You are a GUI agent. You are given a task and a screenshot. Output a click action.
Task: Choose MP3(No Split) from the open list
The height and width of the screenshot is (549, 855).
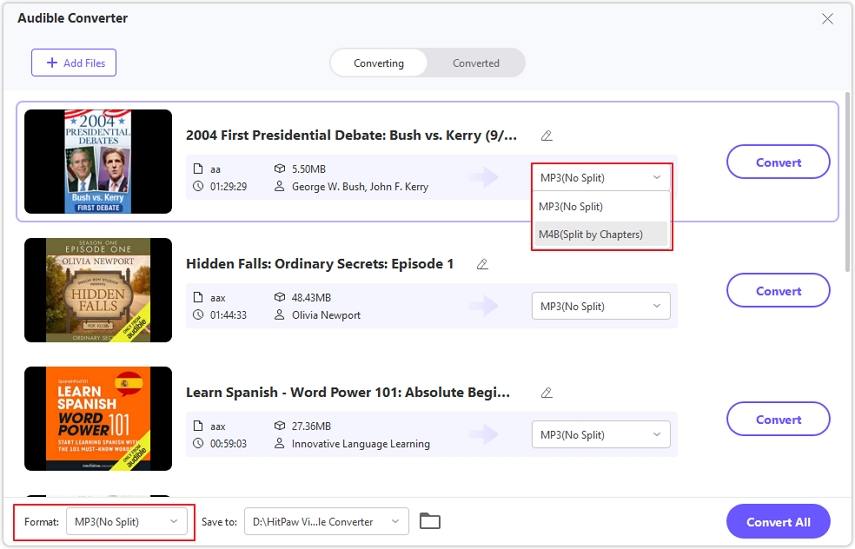[x=601, y=207]
